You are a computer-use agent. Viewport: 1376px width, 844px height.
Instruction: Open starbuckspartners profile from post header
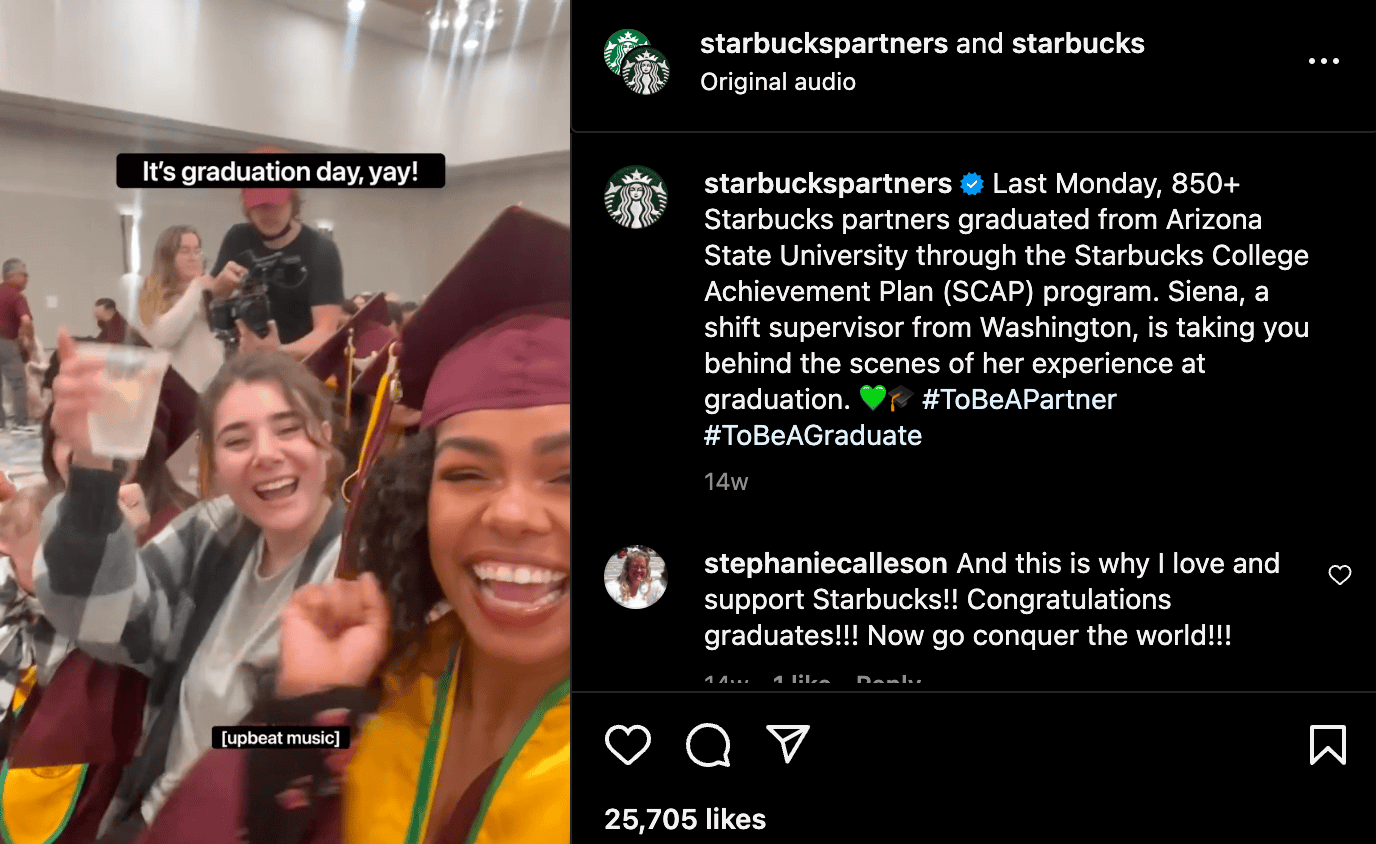(x=824, y=44)
